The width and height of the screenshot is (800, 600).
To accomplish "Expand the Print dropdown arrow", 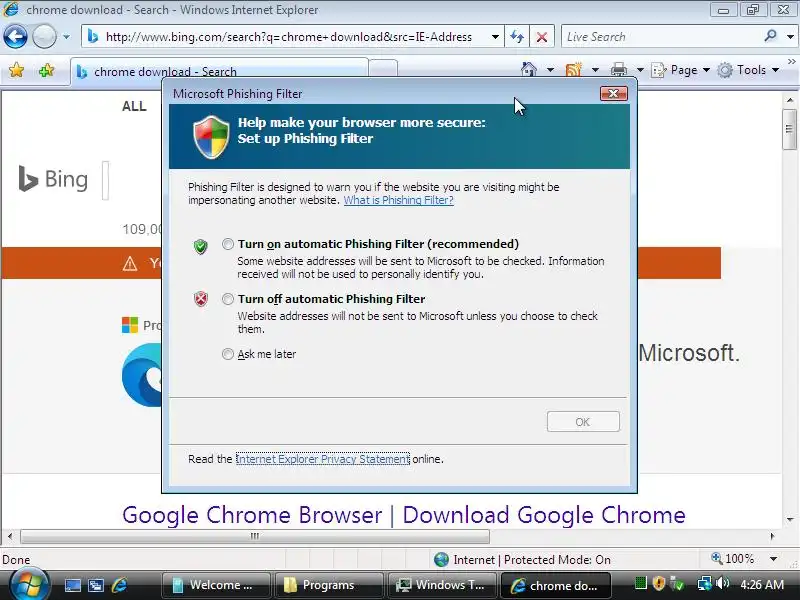I will tap(640, 70).
